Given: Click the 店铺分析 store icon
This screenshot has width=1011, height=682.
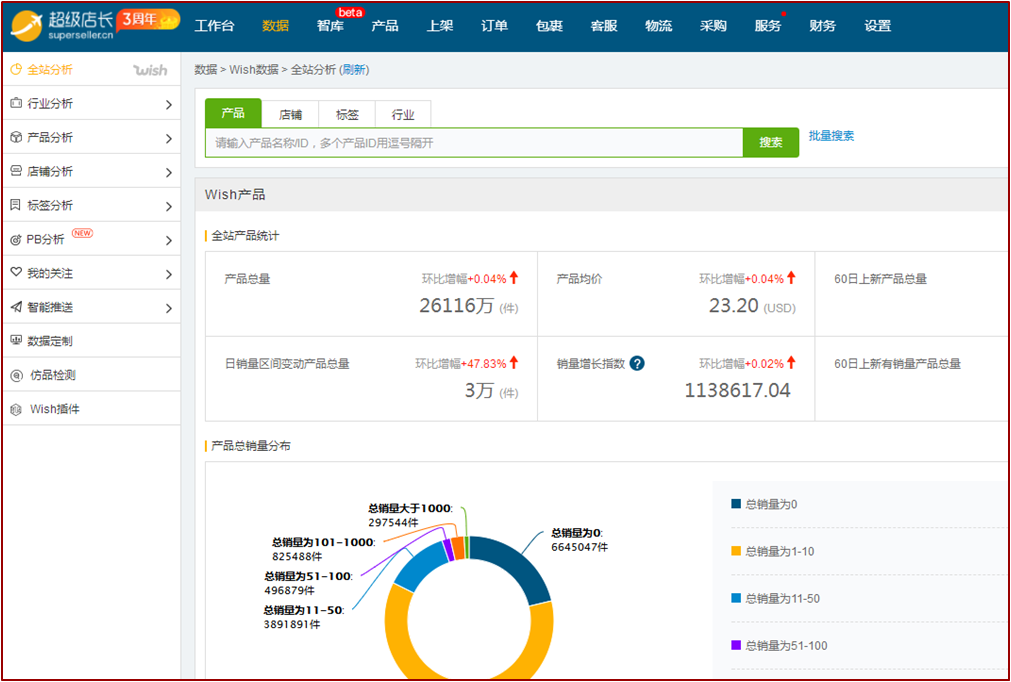Looking at the screenshot, I should tap(15, 171).
